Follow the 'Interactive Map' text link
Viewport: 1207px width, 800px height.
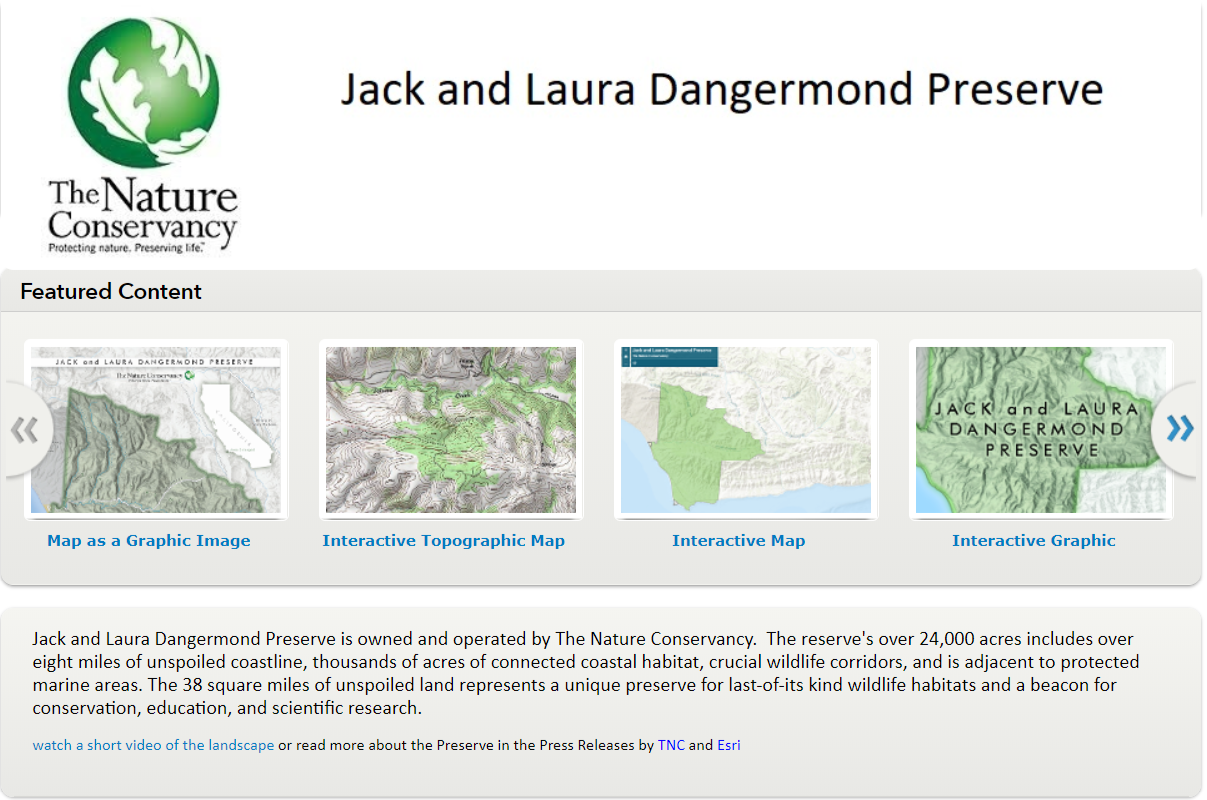[738, 541]
